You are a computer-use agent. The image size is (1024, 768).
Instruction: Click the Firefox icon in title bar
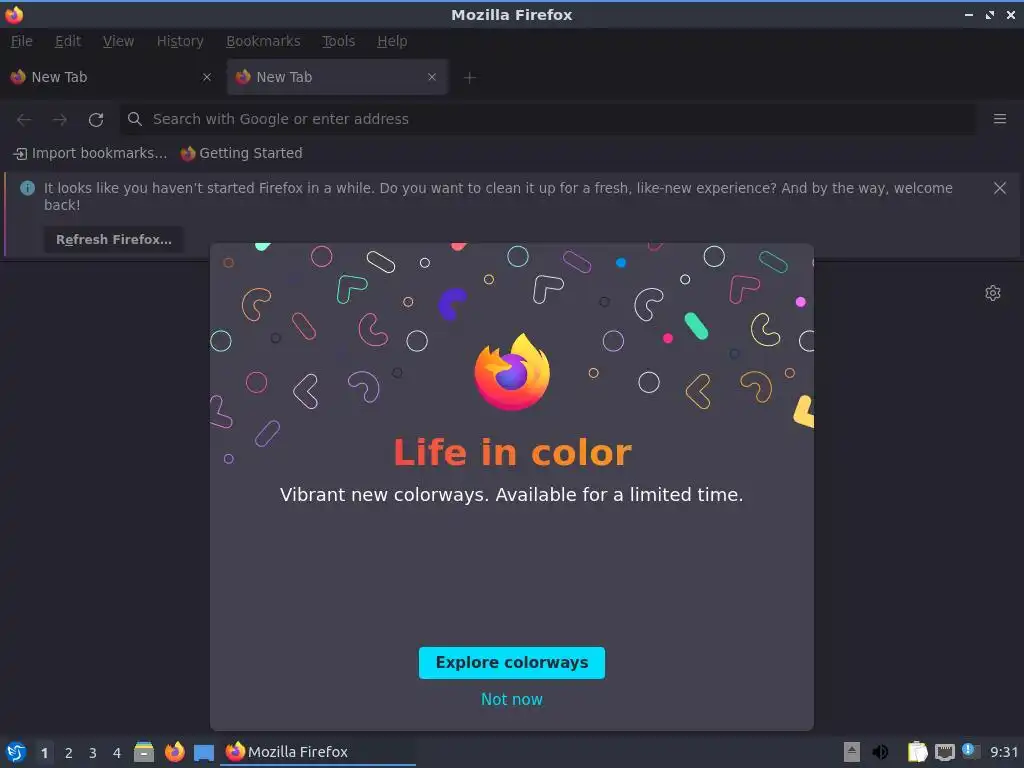[x=14, y=14]
